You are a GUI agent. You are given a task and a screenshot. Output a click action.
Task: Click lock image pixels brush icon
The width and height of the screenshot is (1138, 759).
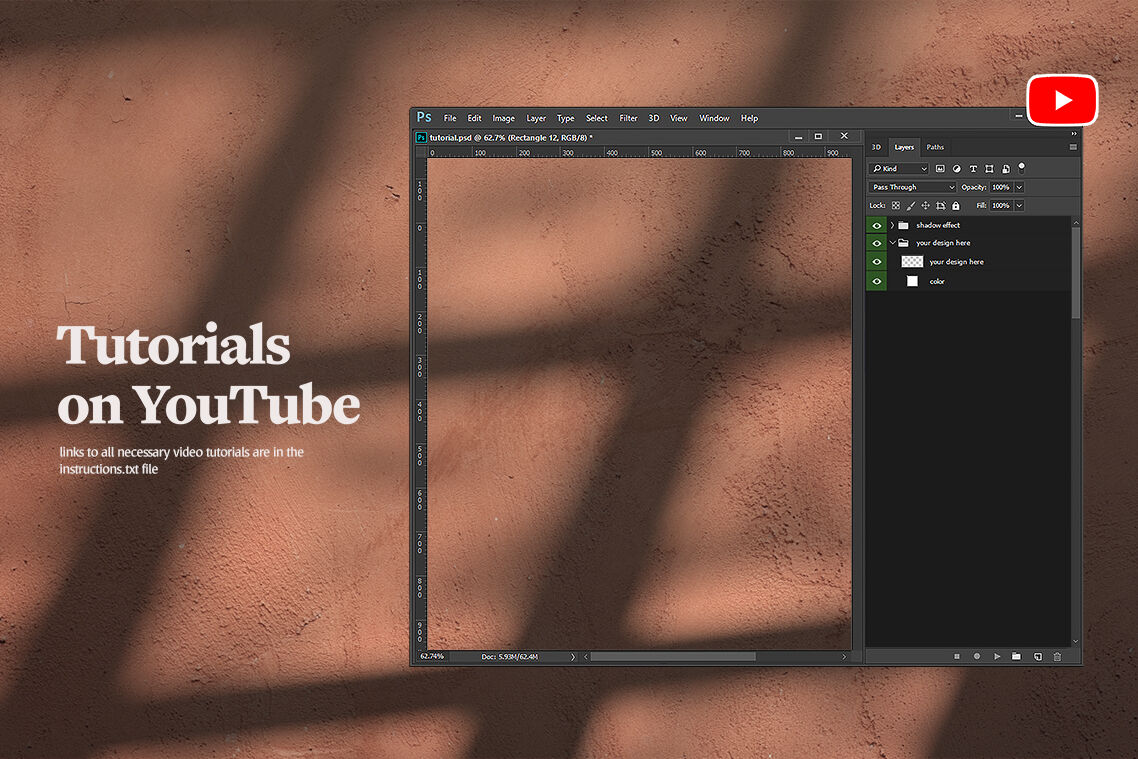click(910, 206)
